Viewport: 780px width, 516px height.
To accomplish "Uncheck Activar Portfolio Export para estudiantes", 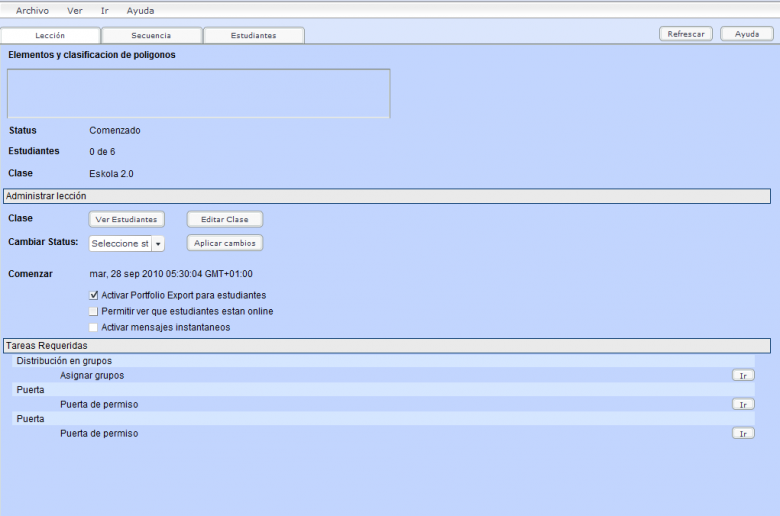I will click(x=94, y=296).
